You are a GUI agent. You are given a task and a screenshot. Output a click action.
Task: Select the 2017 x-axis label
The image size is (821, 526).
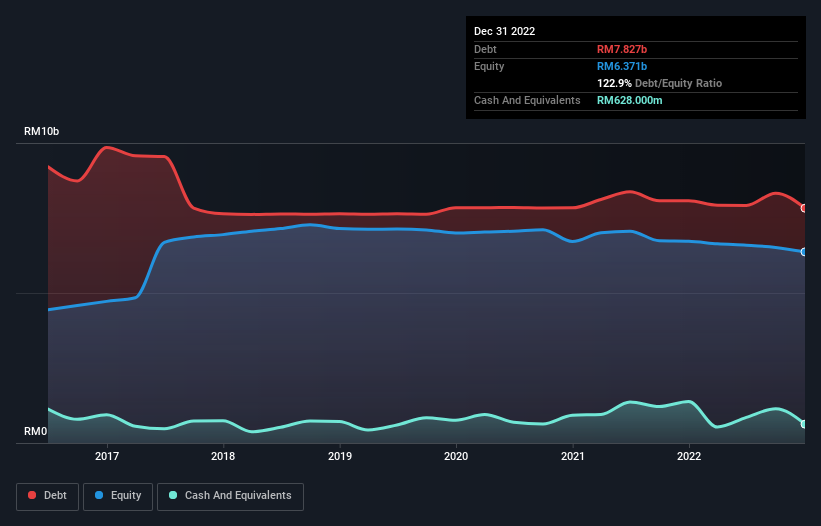tap(107, 456)
